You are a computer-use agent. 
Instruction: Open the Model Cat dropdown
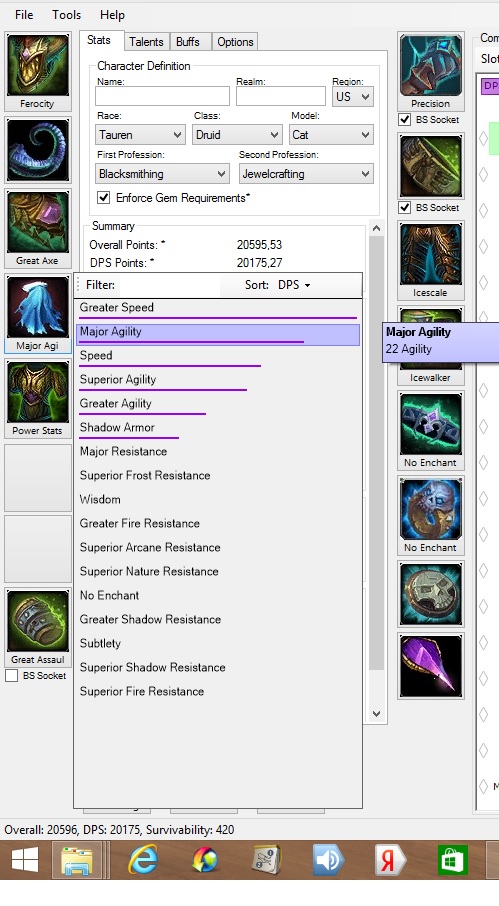pos(332,135)
